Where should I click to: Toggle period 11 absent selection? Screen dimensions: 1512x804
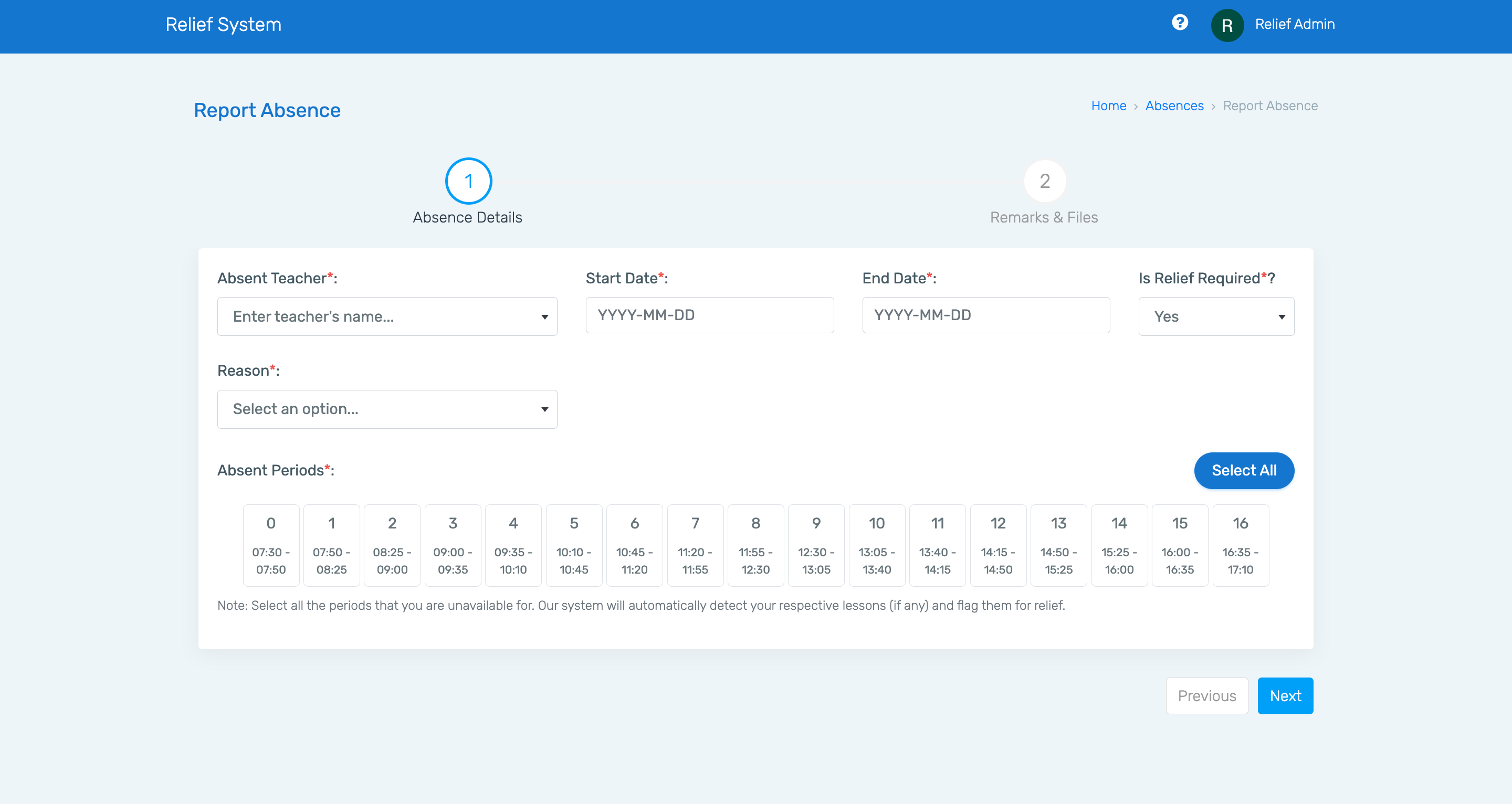coord(936,545)
